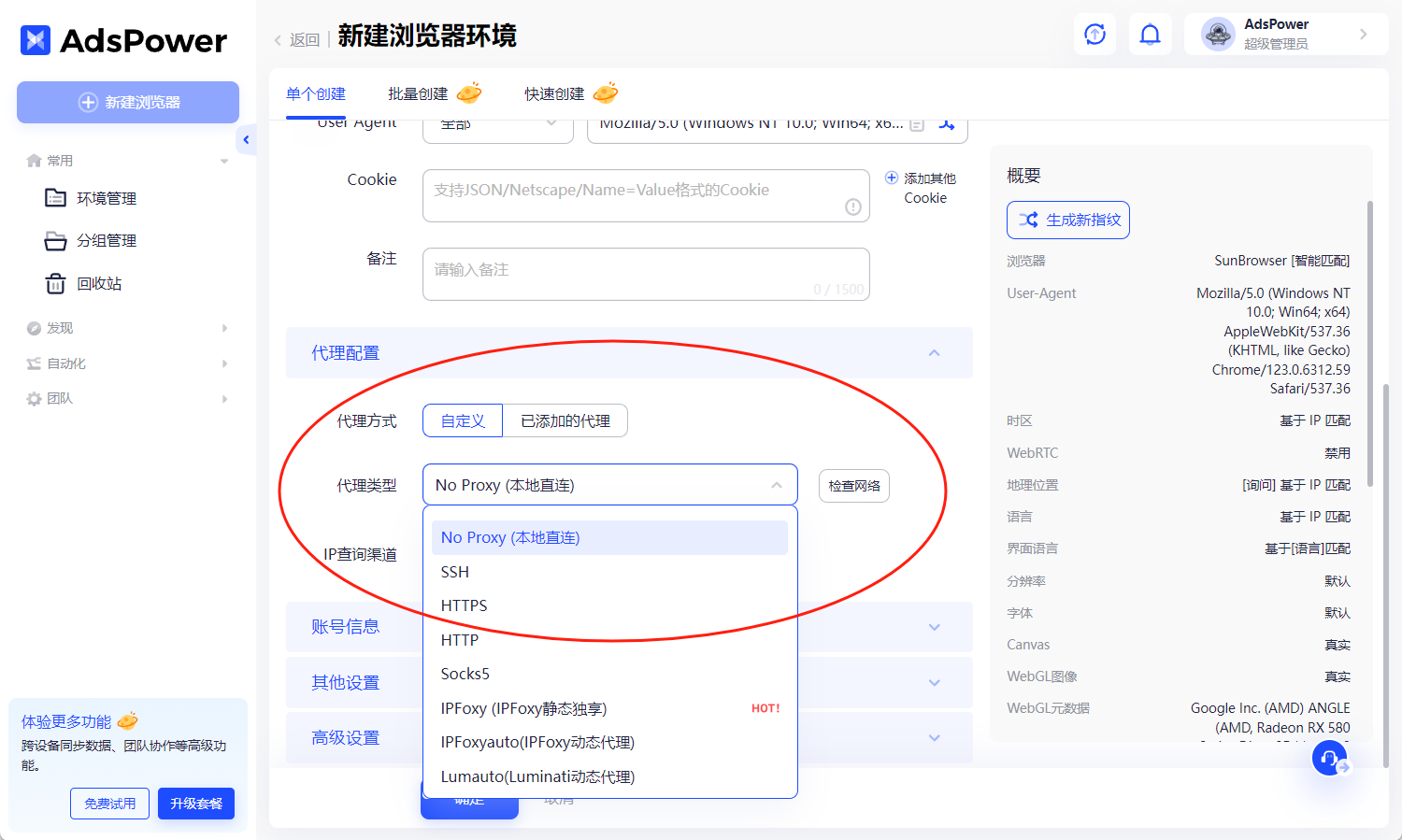Click the 概要 panel scrollbar
Screen dimensions: 1402x840
click(1370, 343)
